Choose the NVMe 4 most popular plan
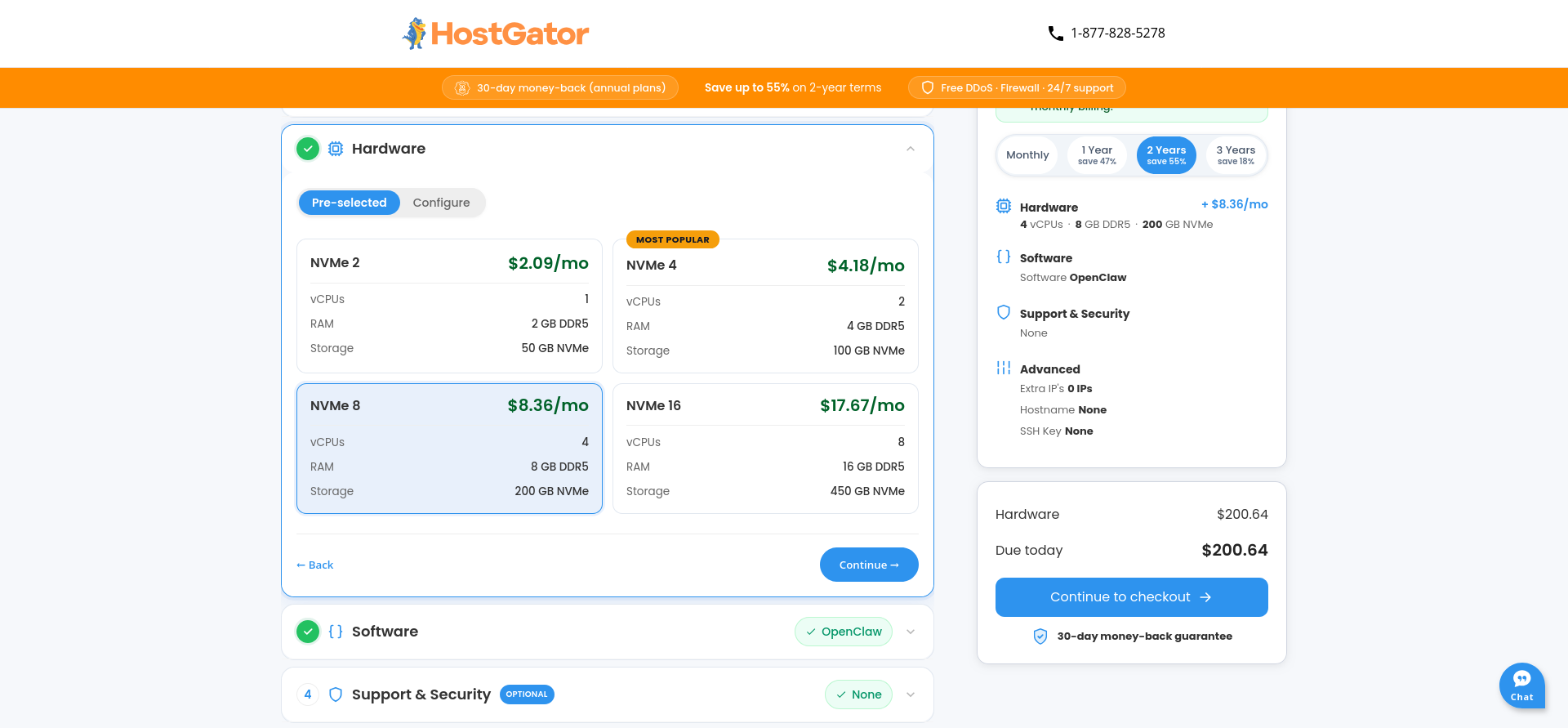The width and height of the screenshot is (1568, 728). (765, 306)
